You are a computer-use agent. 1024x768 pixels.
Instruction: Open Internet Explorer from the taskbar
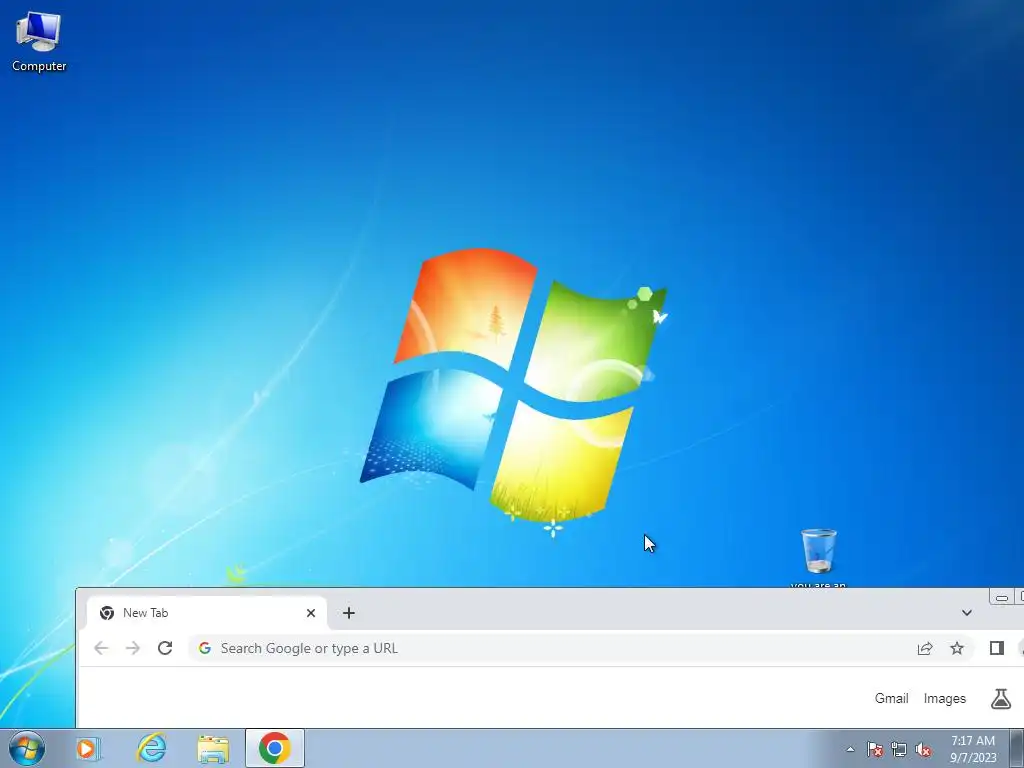[151, 748]
